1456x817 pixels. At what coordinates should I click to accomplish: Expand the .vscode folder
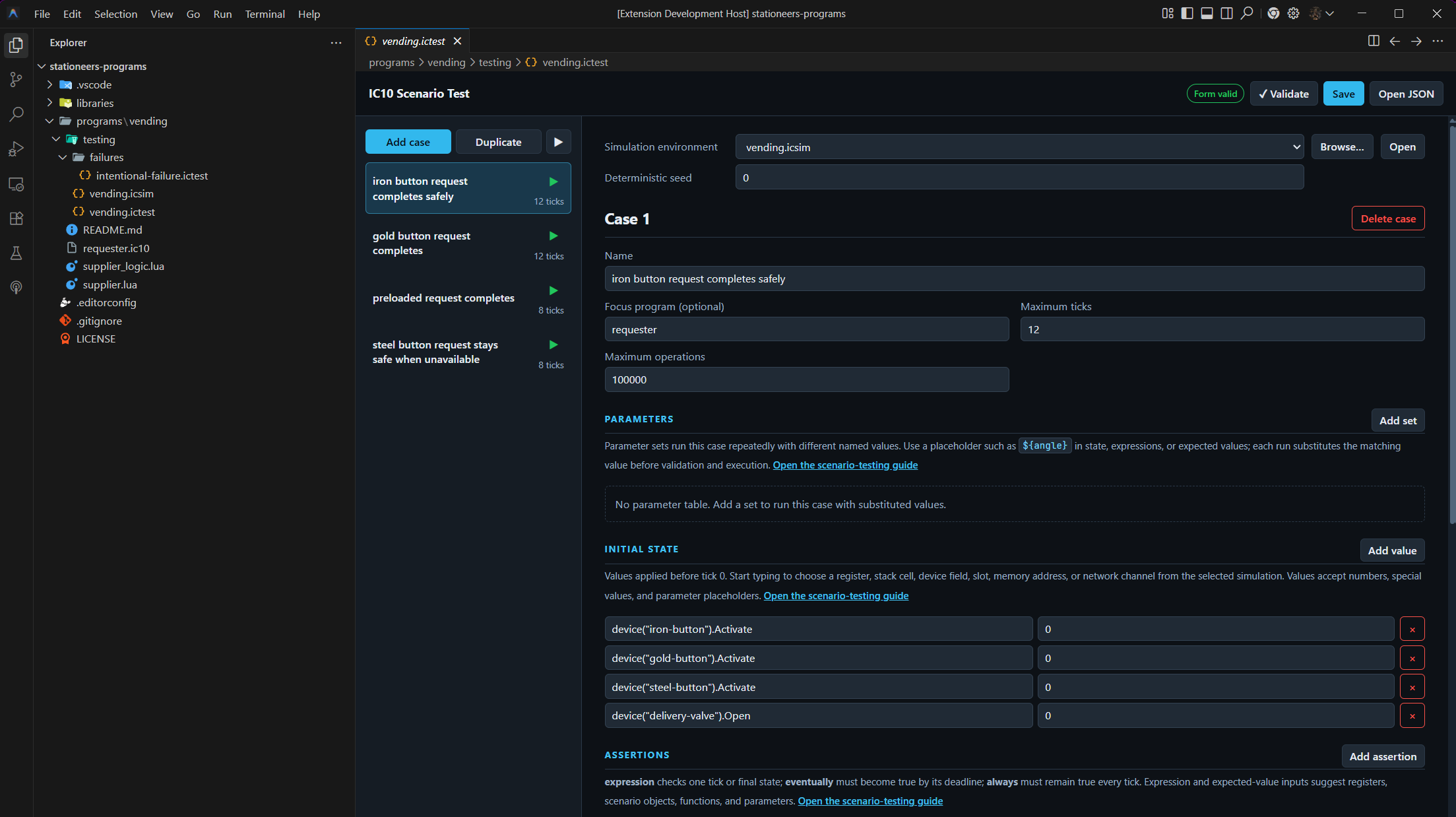[x=49, y=84]
